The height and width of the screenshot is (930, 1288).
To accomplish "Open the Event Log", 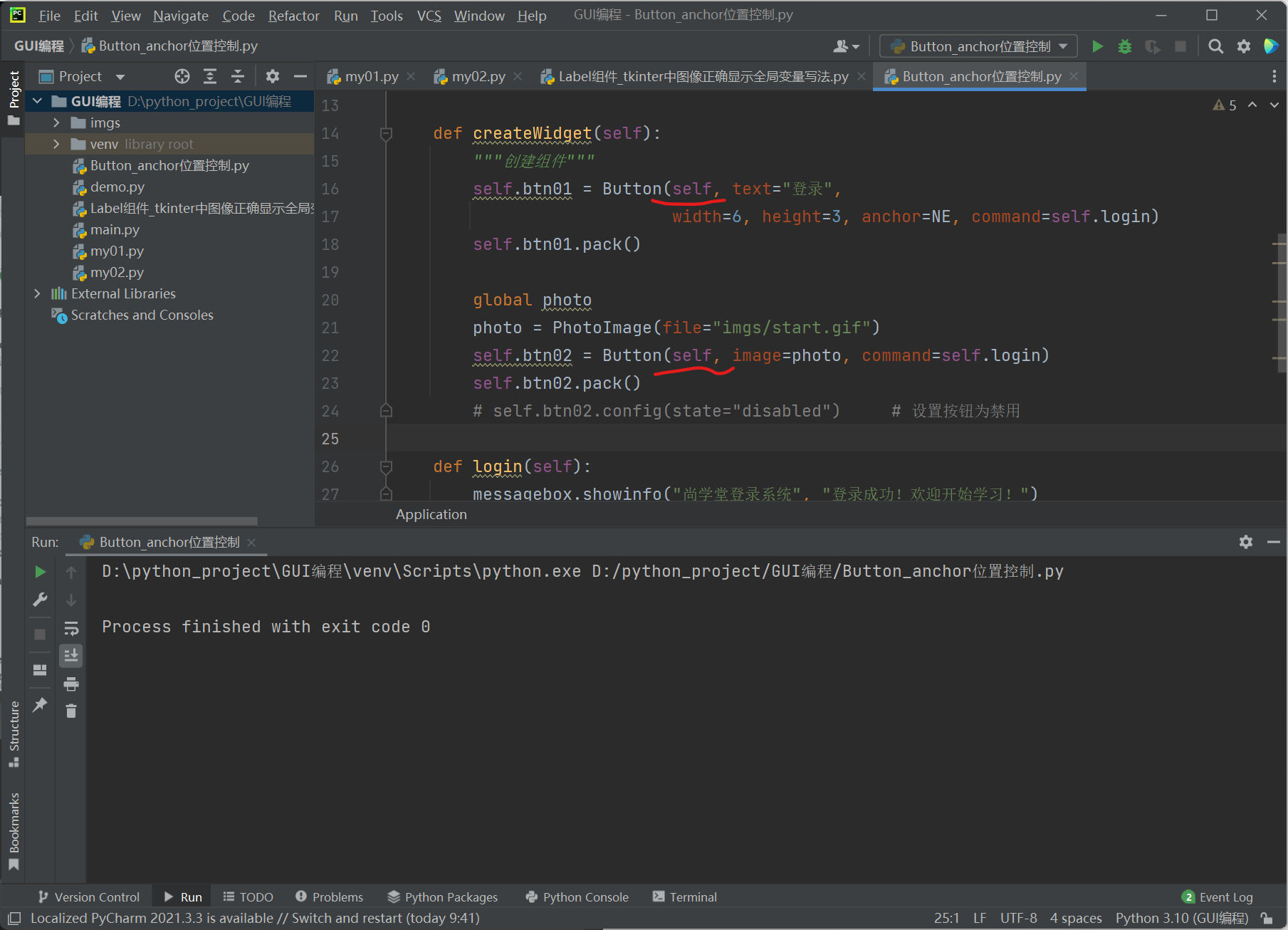I will pos(1218,897).
